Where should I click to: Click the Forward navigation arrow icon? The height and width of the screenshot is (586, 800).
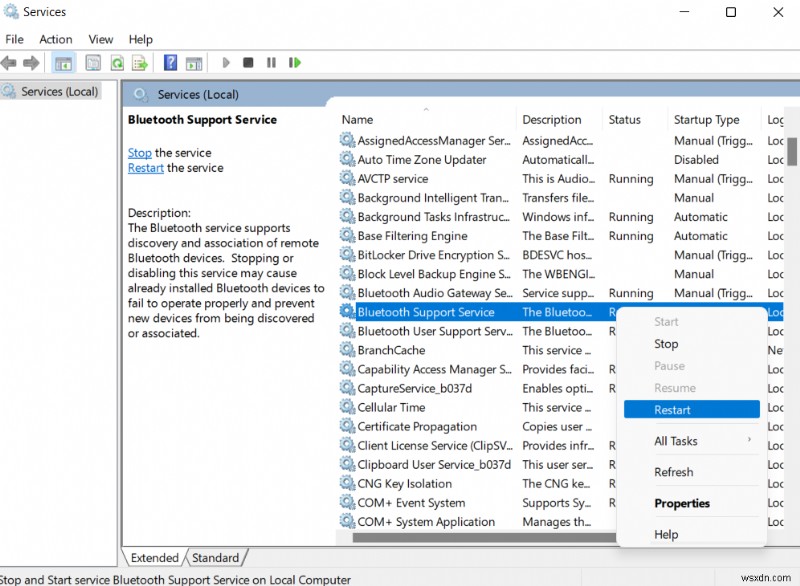[x=33, y=62]
